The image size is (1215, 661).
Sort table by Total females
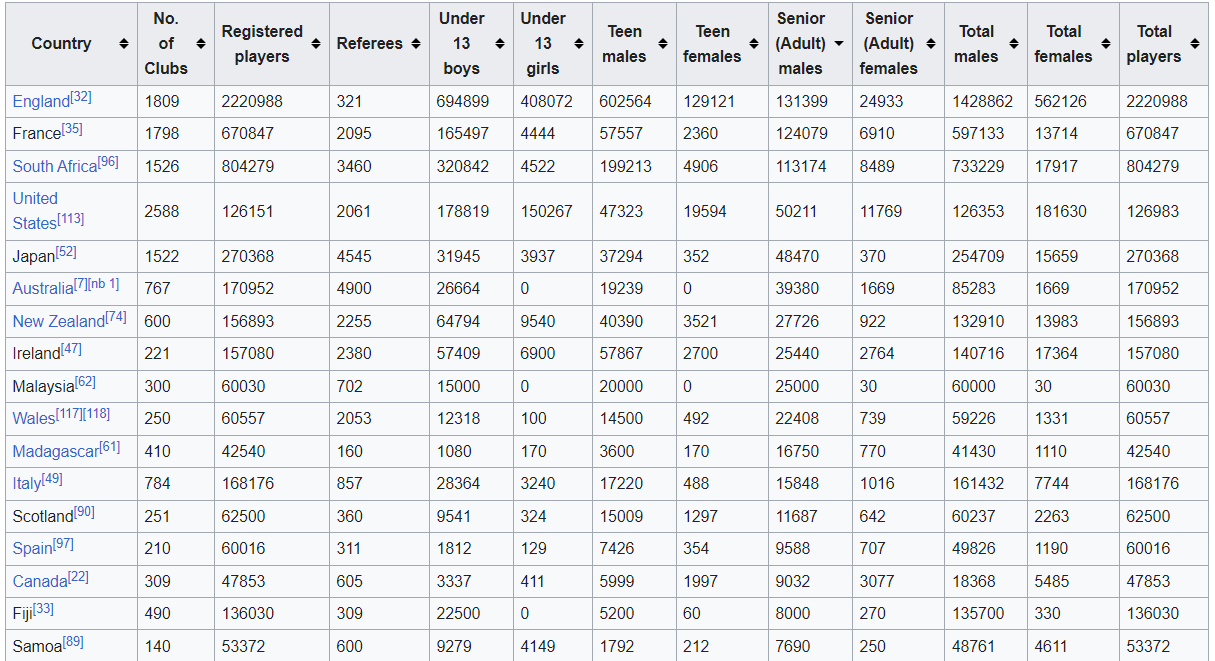click(x=1106, y=44)
